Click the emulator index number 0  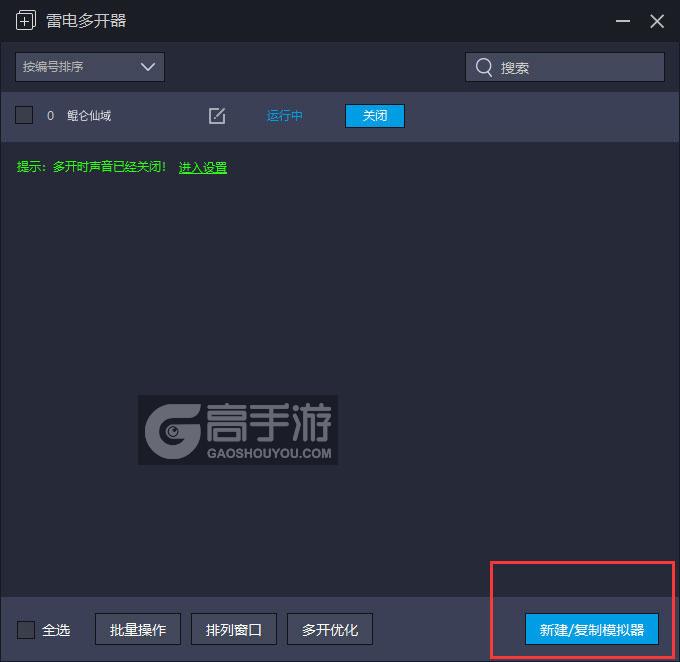click(50, 115)
